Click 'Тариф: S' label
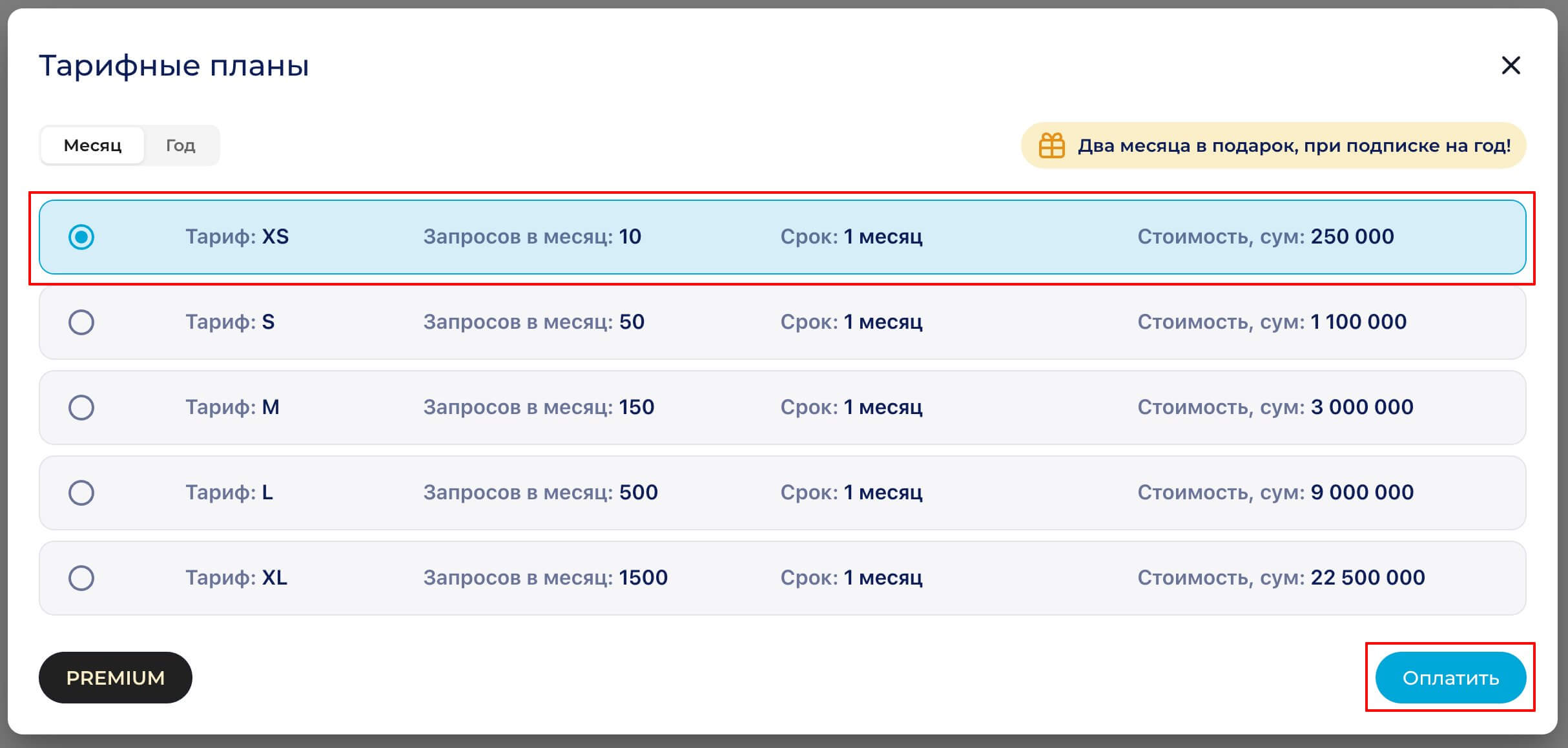 (230, 322)
